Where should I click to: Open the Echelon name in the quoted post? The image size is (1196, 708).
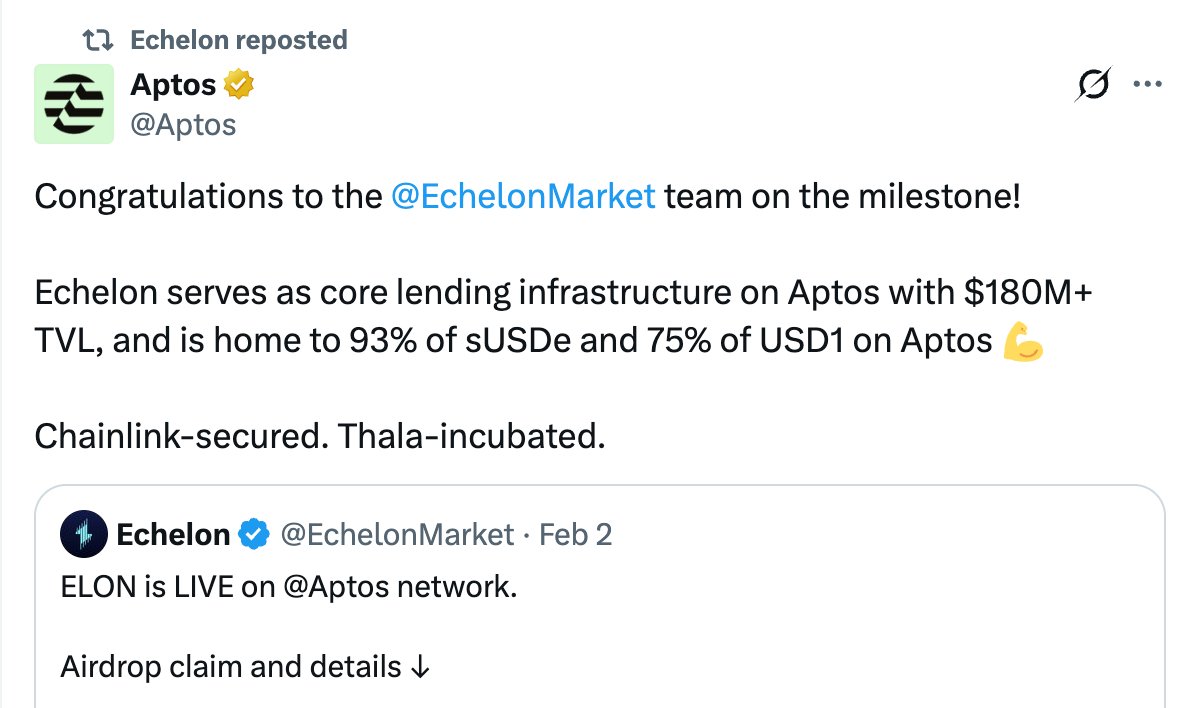tap(173, 535)
